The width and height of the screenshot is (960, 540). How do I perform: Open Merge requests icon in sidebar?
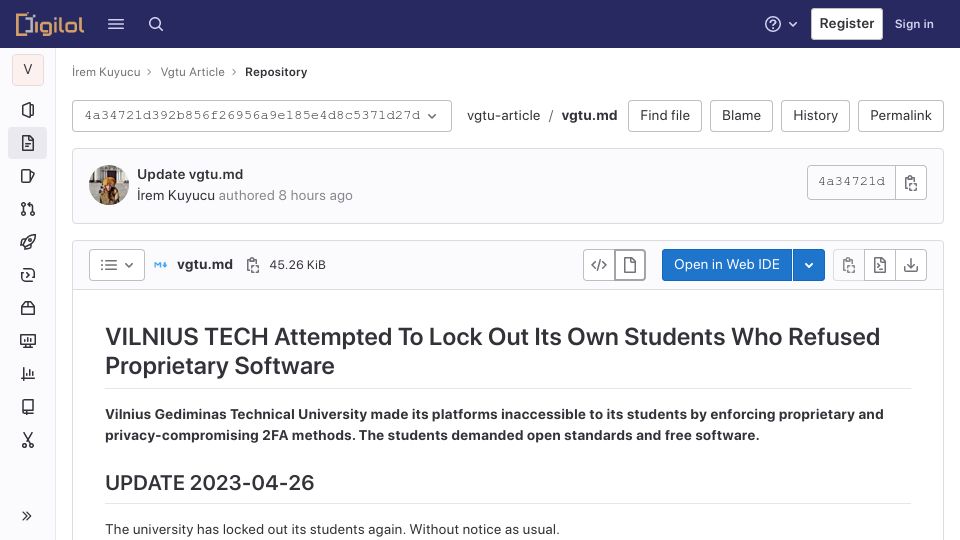point(28,209)
